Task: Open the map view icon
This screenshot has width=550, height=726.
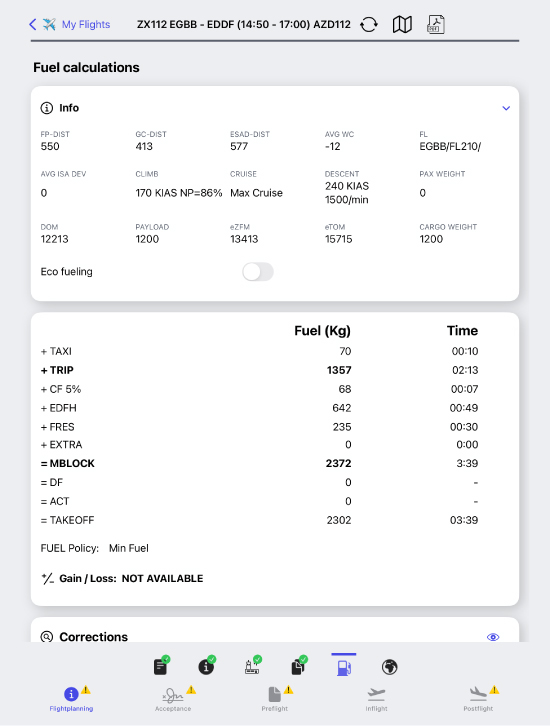Action: (402, 25)
